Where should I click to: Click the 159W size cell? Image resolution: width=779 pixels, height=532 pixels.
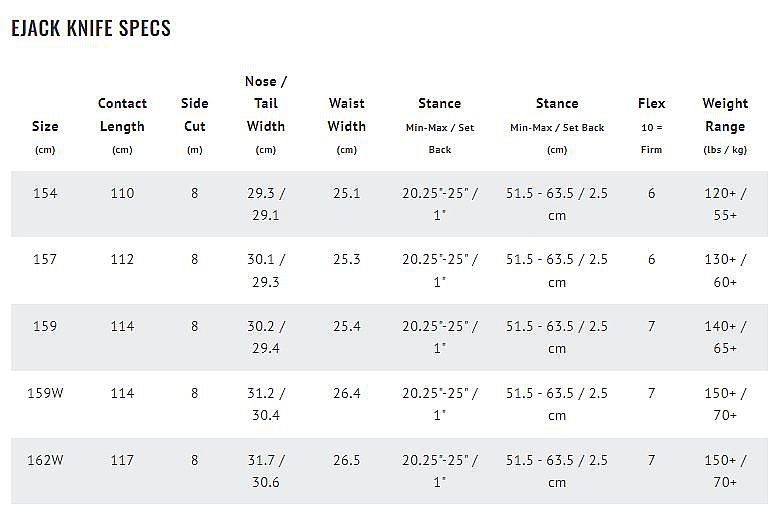(45, 393)
